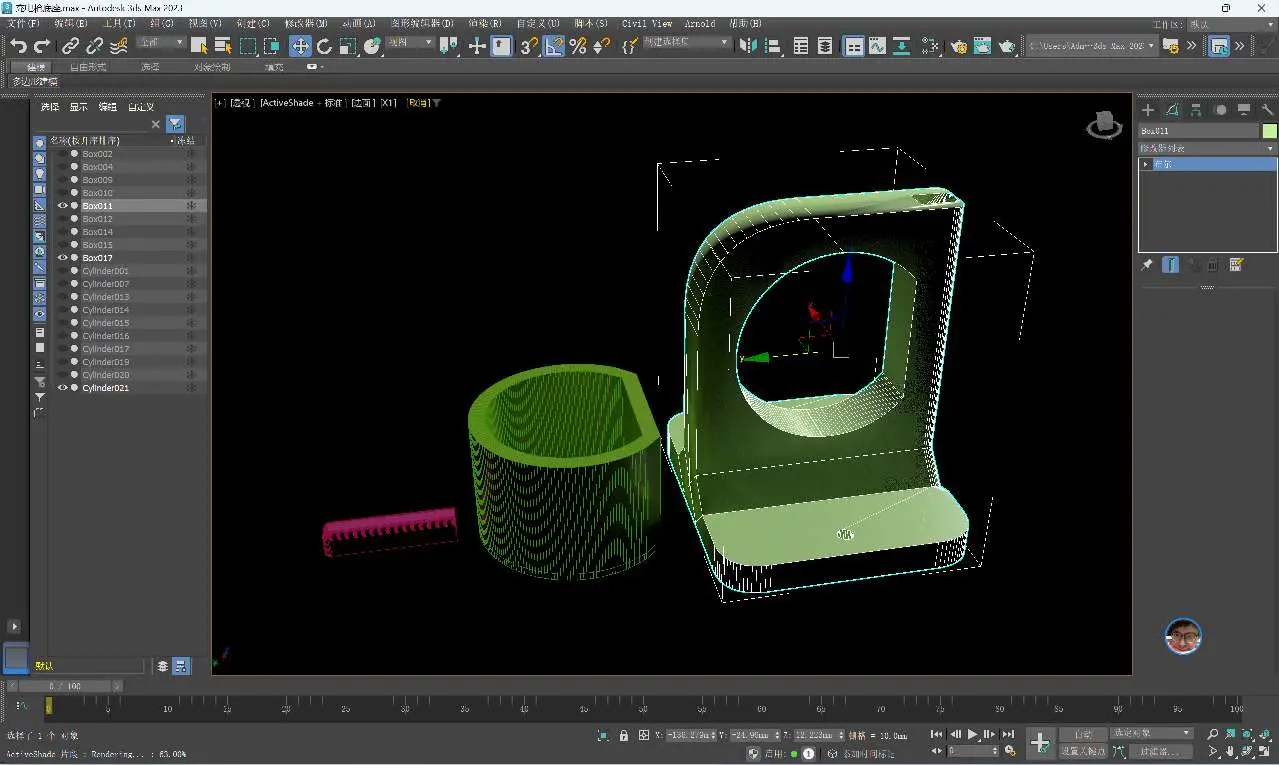
Task: Open the Curve Editor from toolbar
Action: click(x=877, y=46)
